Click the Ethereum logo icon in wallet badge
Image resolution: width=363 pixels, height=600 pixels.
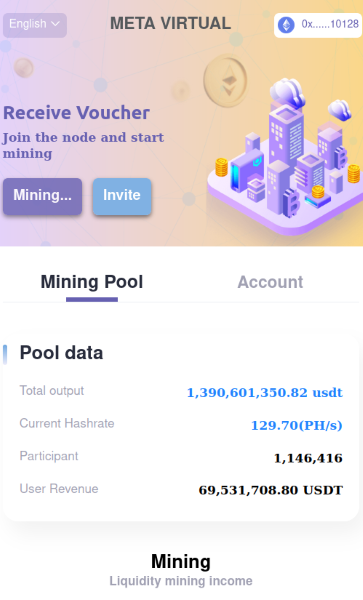[x=286, y=25]
